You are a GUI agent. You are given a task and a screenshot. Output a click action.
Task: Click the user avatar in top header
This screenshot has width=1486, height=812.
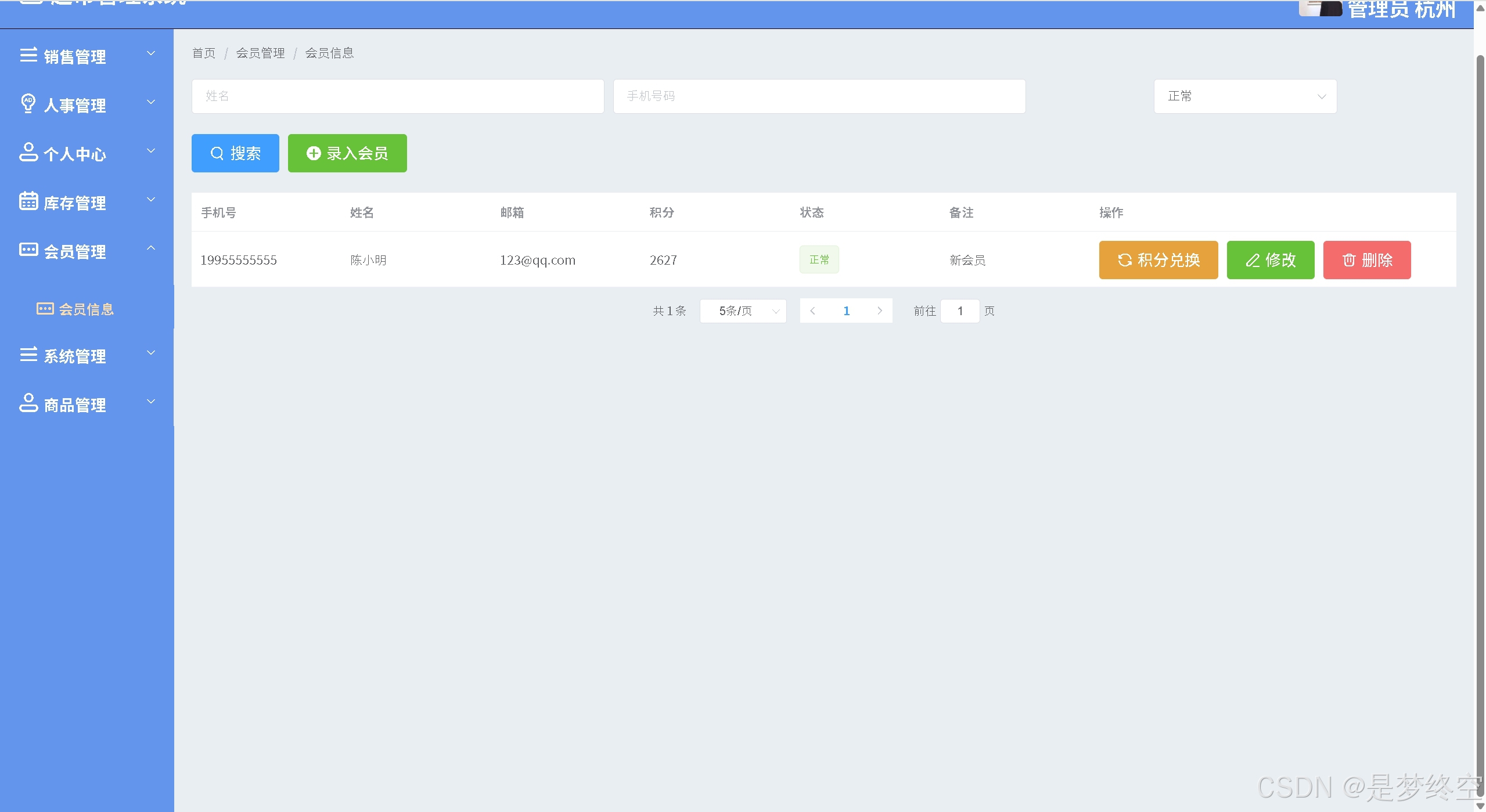coord(1320,8)
